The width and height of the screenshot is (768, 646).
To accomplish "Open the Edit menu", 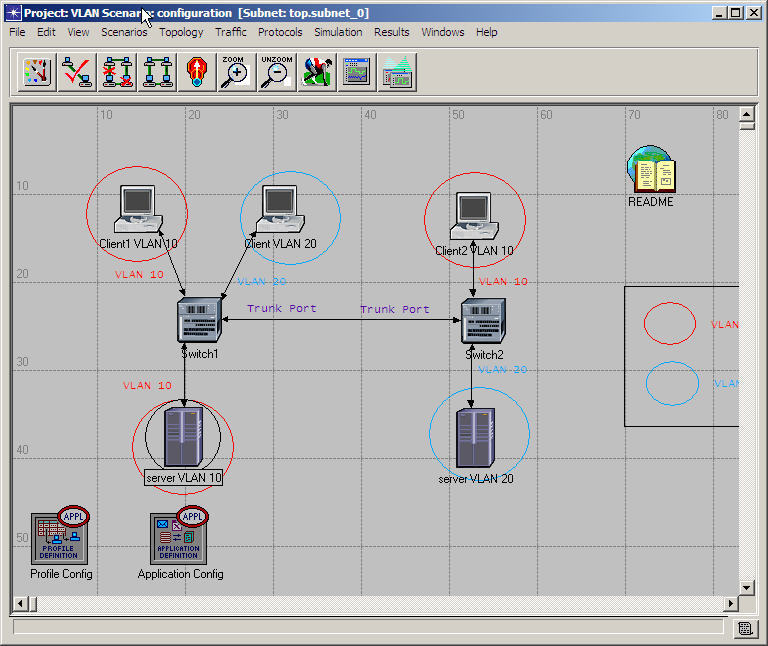I will point(47,32).
